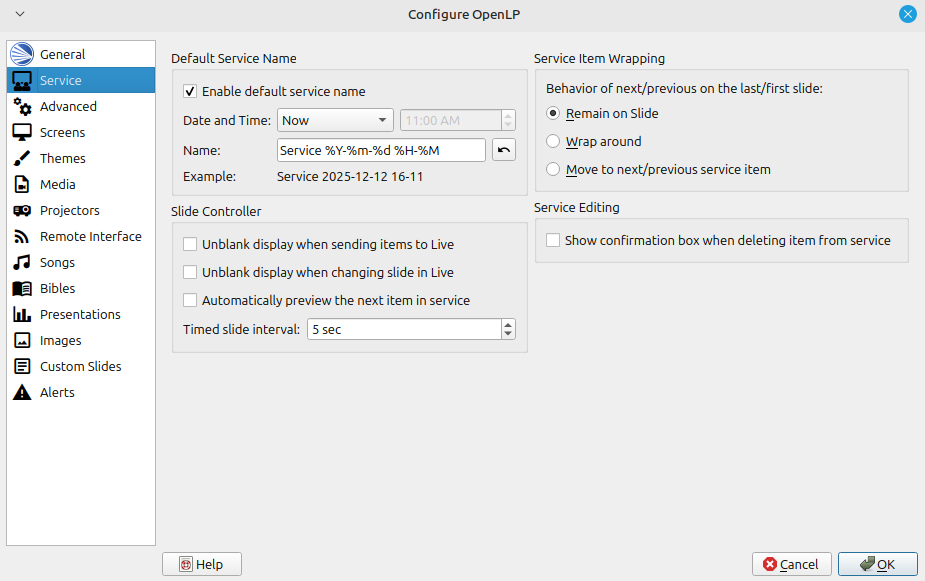
Task: Disable the default service name checkbox
Action: point(191,92)
